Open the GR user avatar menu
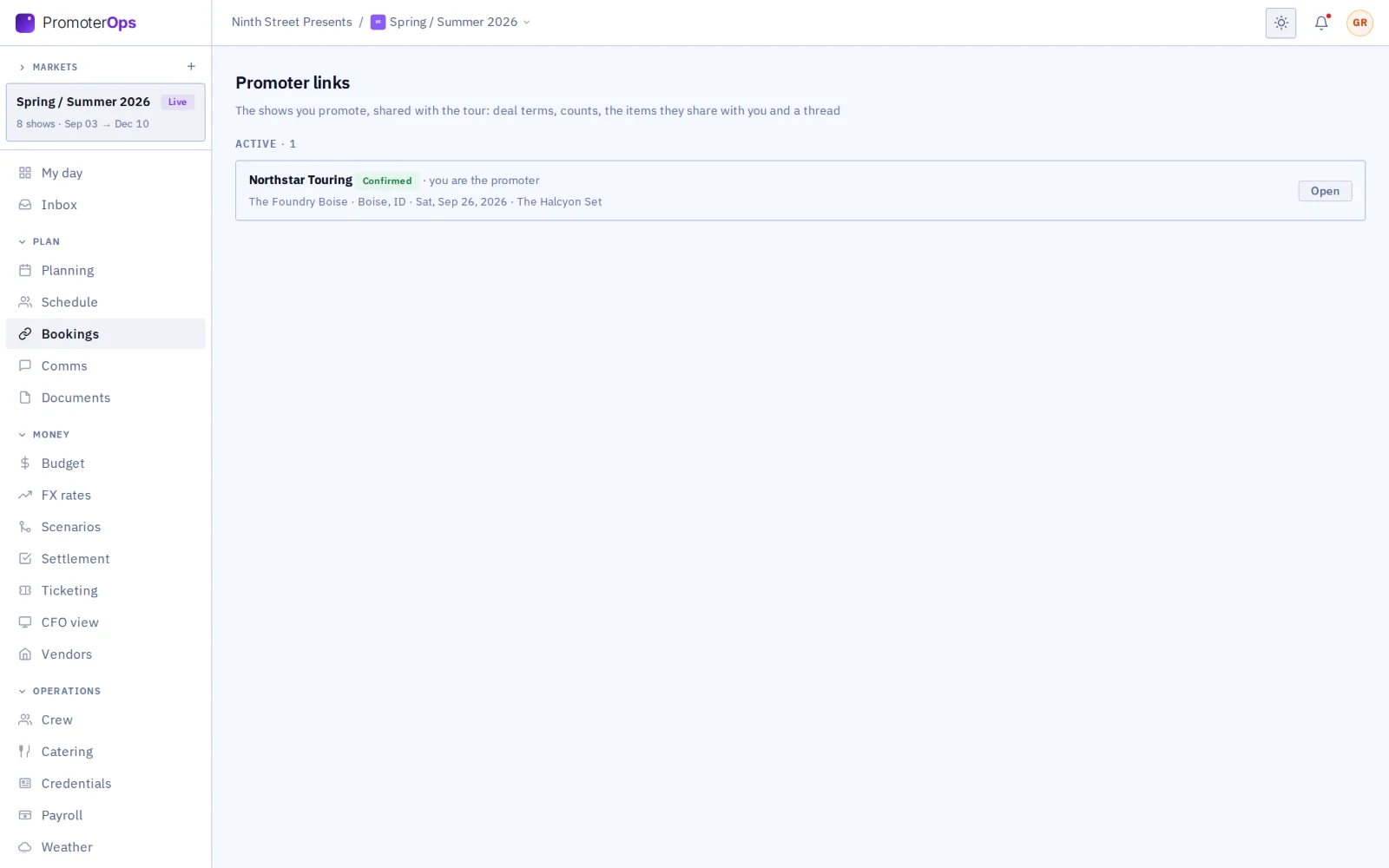This screenshot has height=868, width=1389. point(1359,23)
